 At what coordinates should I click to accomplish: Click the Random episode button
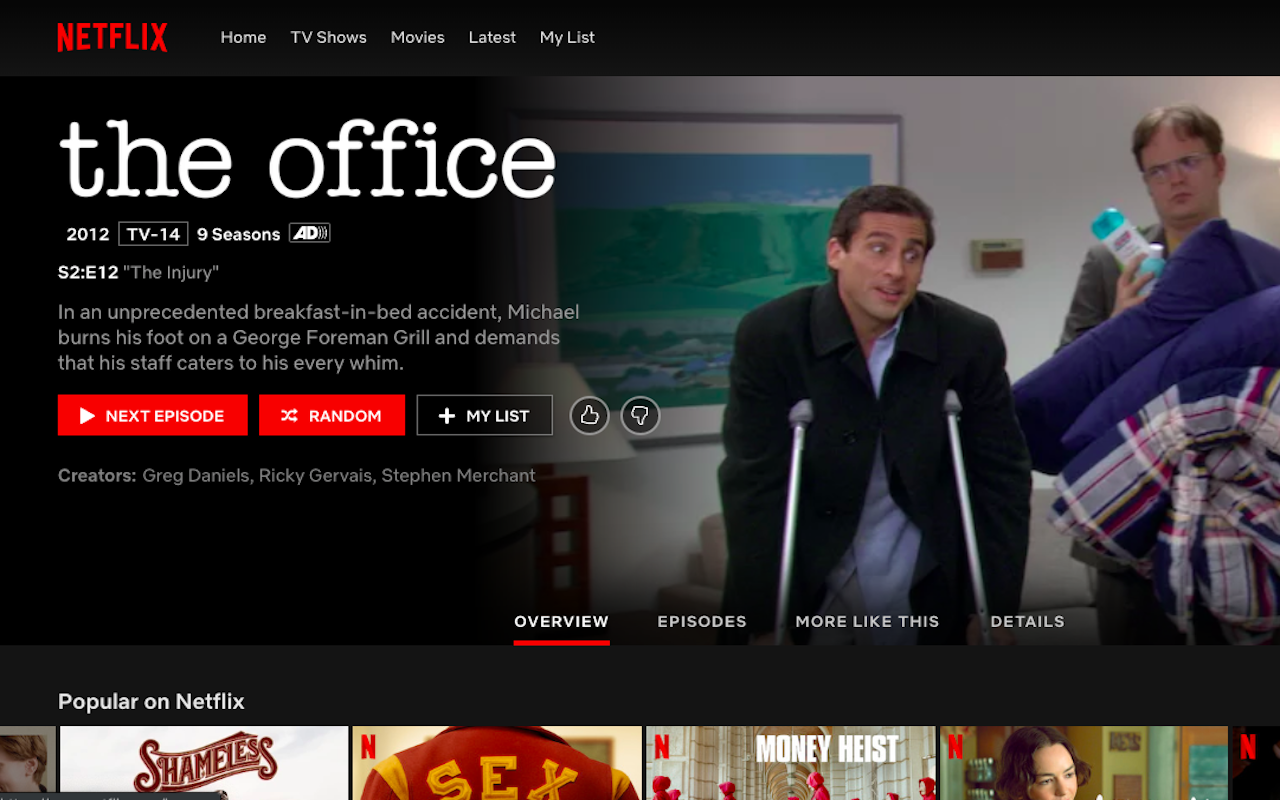pyautogui.click(x=332, y=415)
